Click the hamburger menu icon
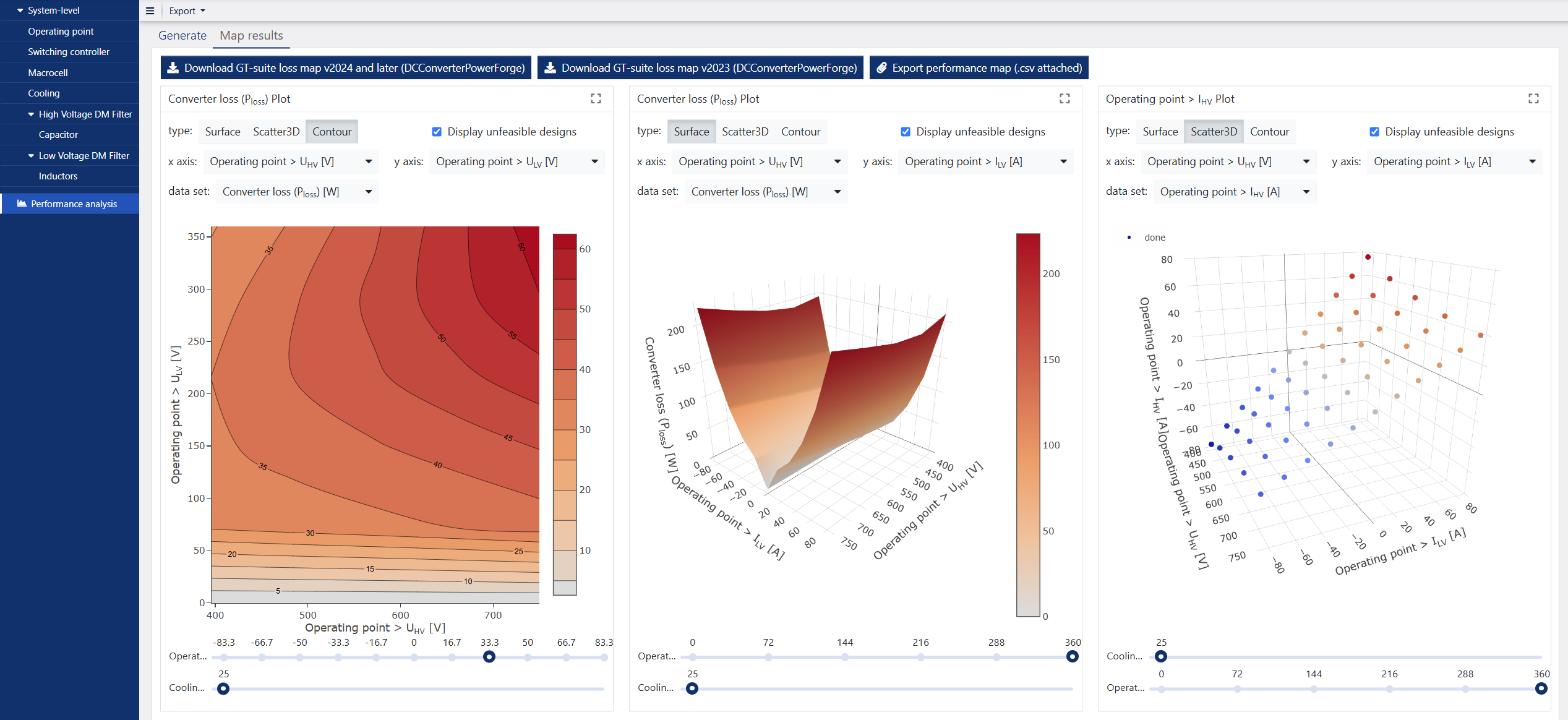 click(x=150, y=11)
